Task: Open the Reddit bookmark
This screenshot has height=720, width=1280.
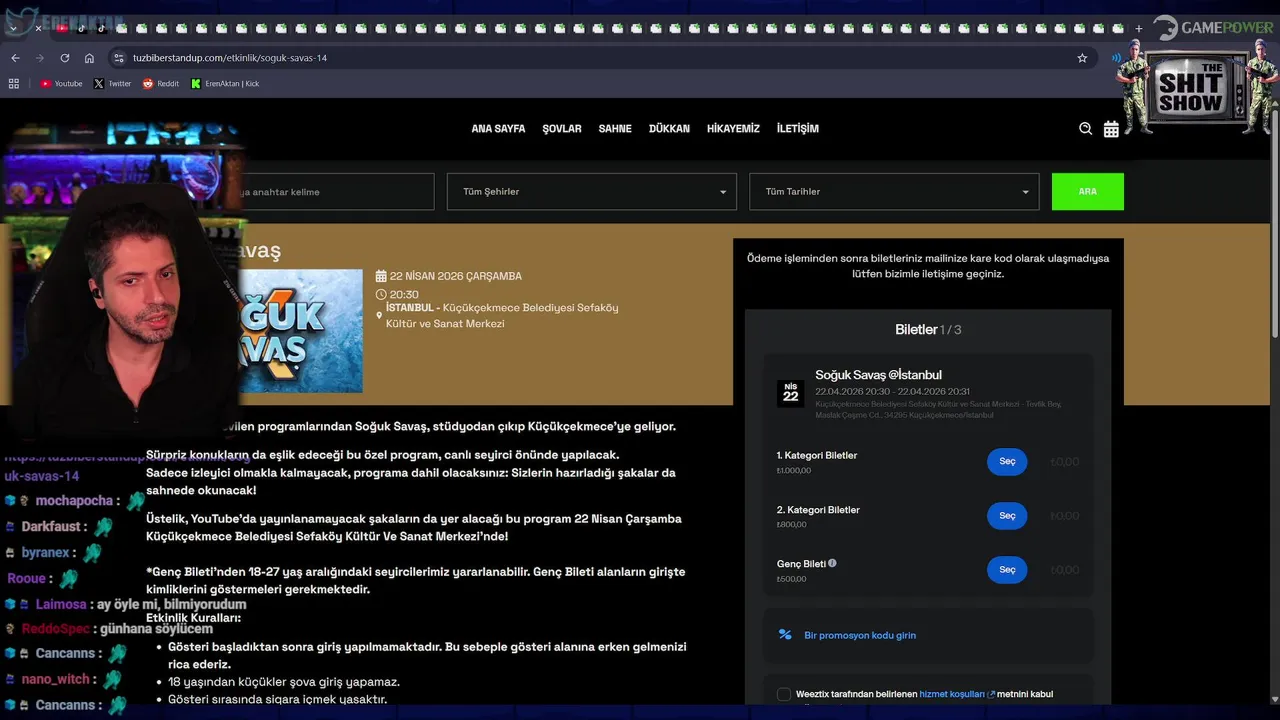Action: point(160,84)
